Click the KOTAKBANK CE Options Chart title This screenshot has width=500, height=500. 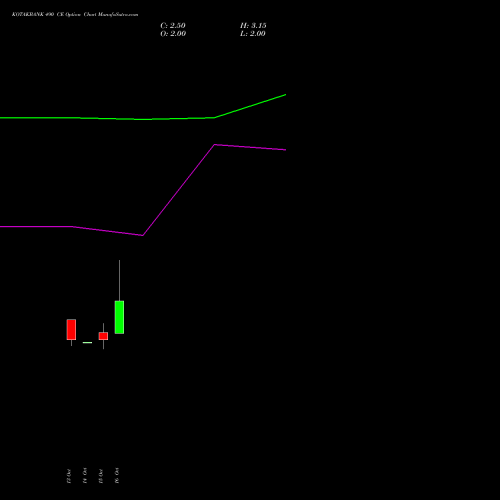75,15
